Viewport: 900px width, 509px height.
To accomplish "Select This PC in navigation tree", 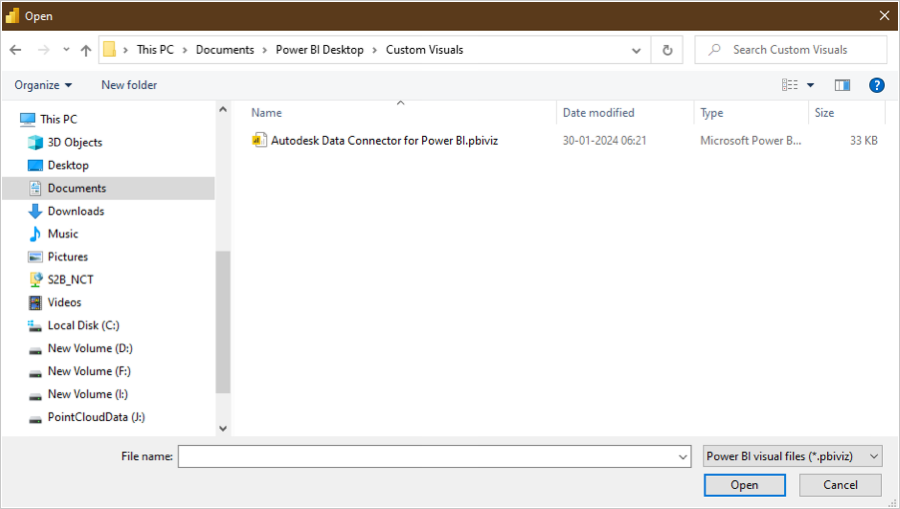I will click(59, 119).
